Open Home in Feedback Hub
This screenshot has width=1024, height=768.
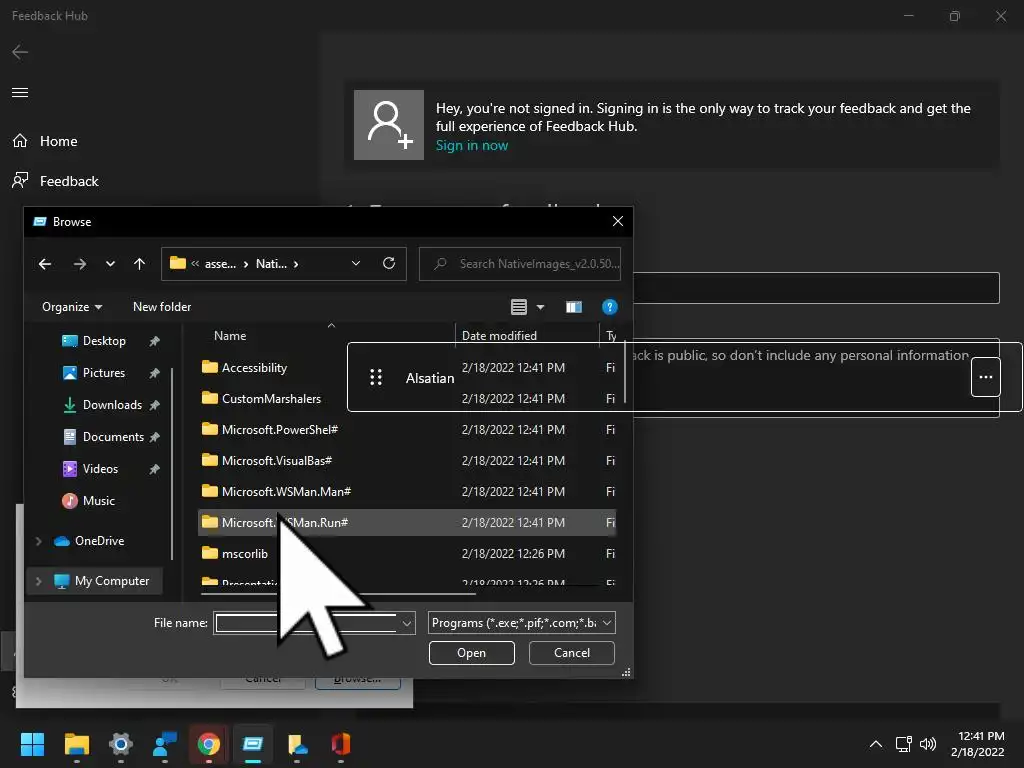45,141
